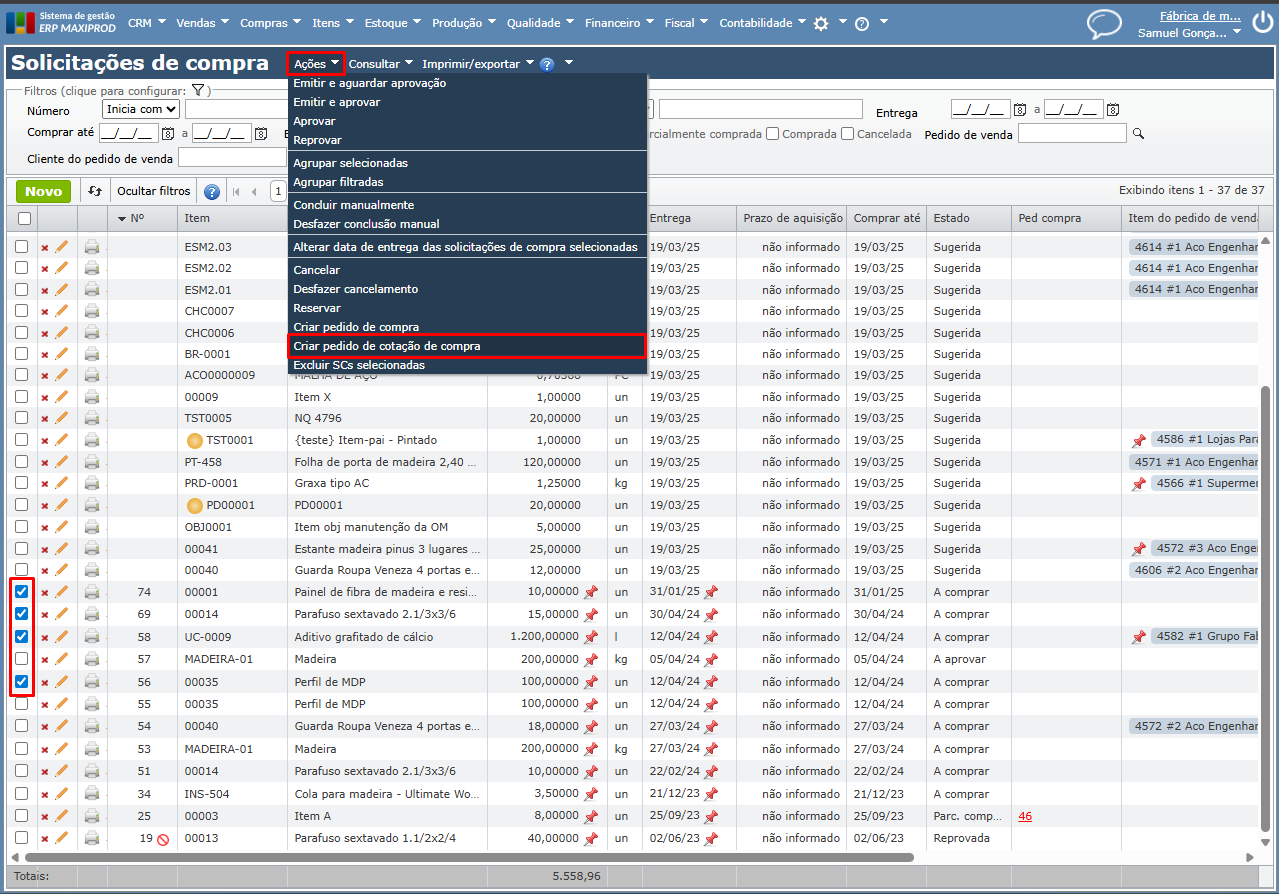The image size is (1279, 894).
Task: Click the refresh icon beside Novo button
Action: [x=95, y=191]
